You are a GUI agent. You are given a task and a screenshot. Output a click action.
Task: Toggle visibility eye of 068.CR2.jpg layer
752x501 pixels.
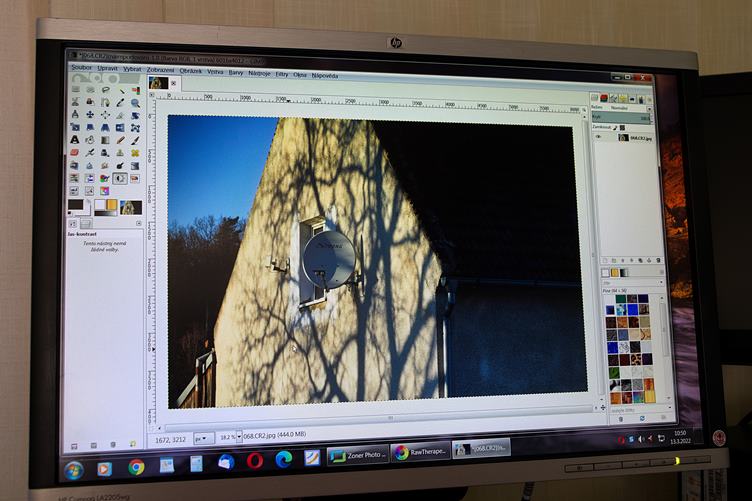(598, 137)
